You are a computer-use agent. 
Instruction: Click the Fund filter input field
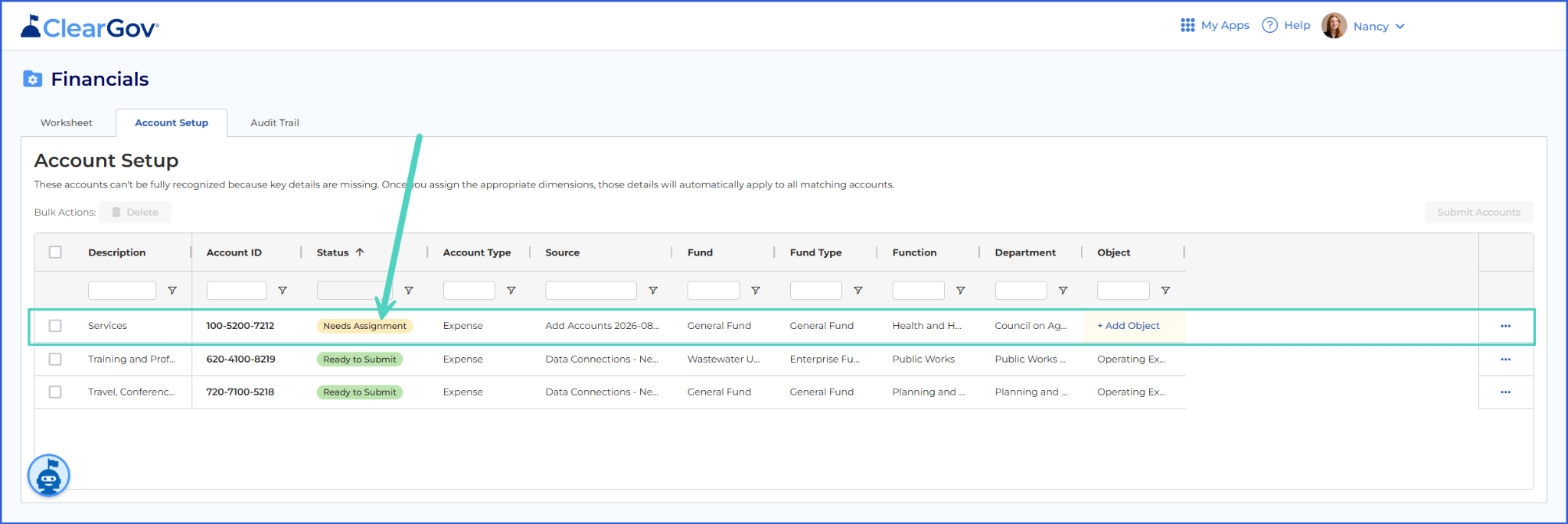click(x=714, y=291)
